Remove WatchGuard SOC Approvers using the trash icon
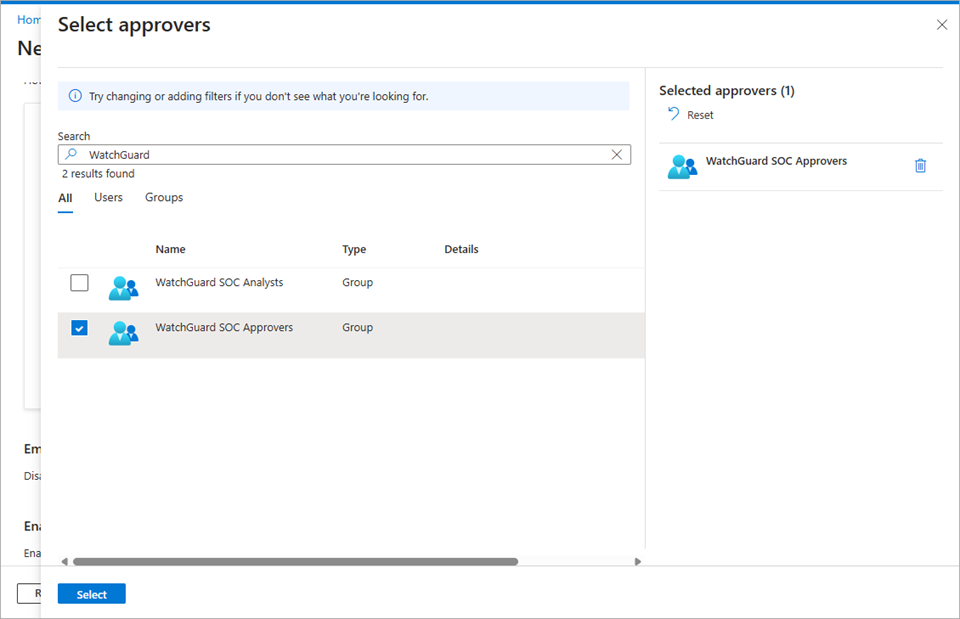The height and width of the screenshot is (619, 960). click(x=920, y=166)
